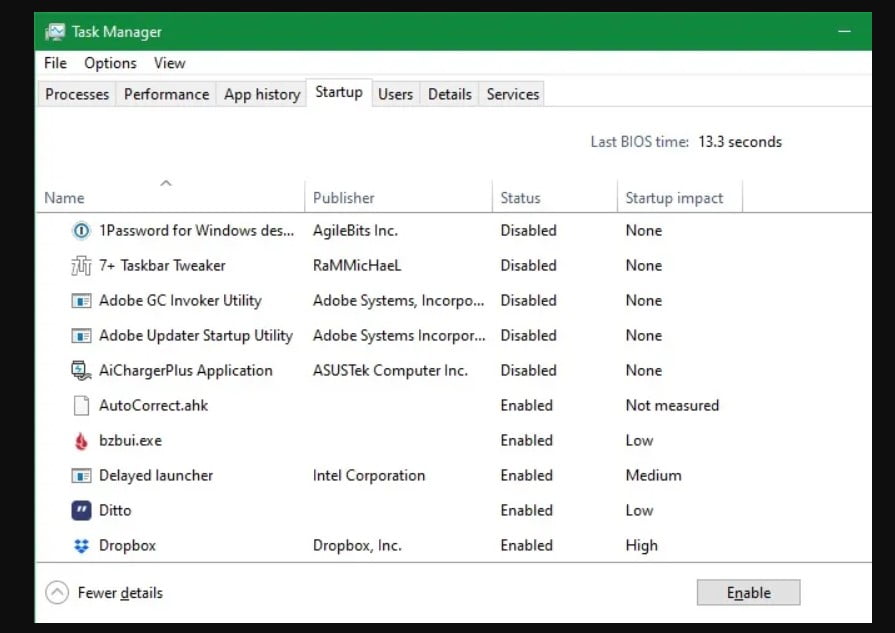Click the bzbui.exe flame icon

[x=81, y=441]
